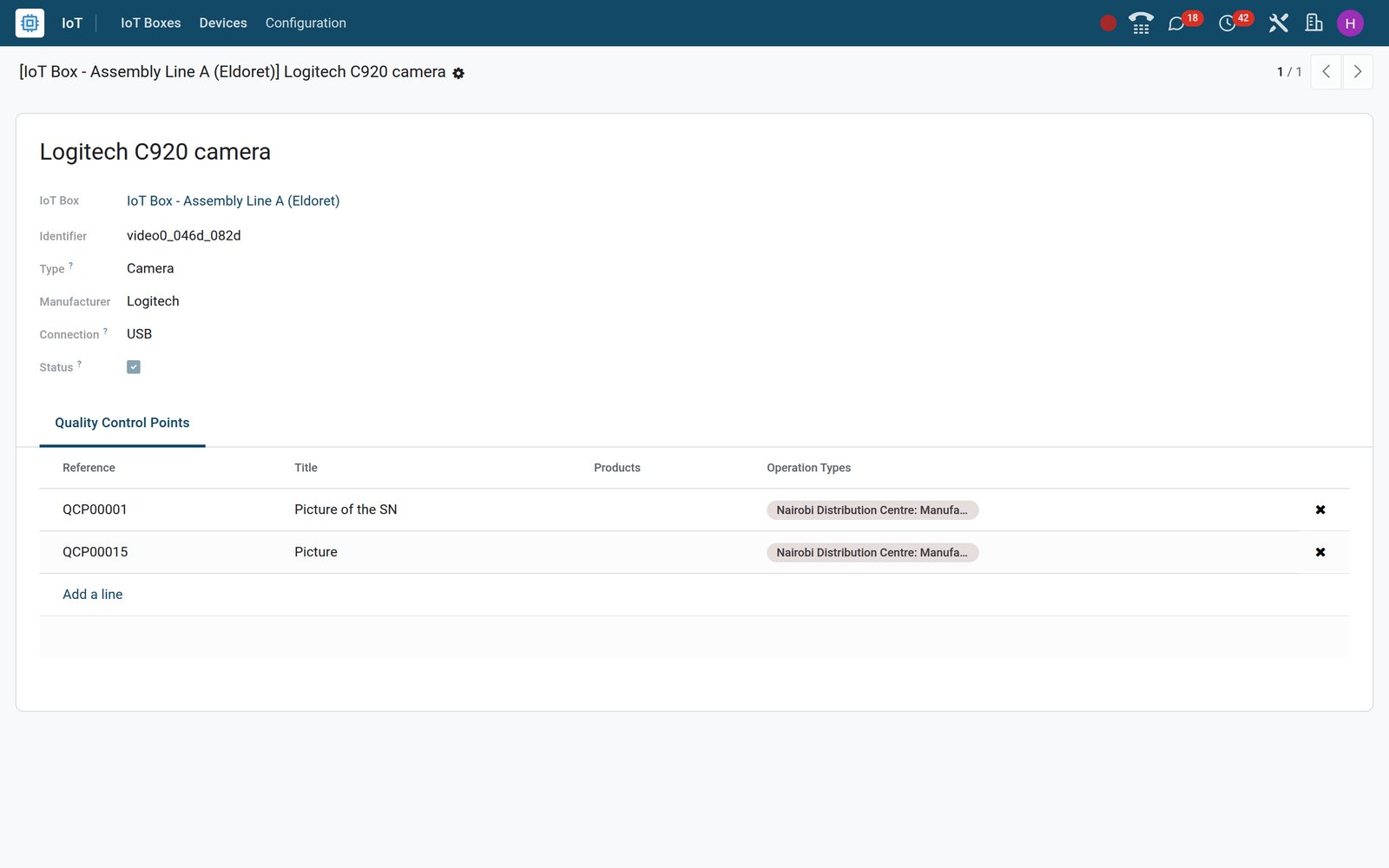Click Nairobi Distribution Centre tag in QCP00015 row

point(872,553)
